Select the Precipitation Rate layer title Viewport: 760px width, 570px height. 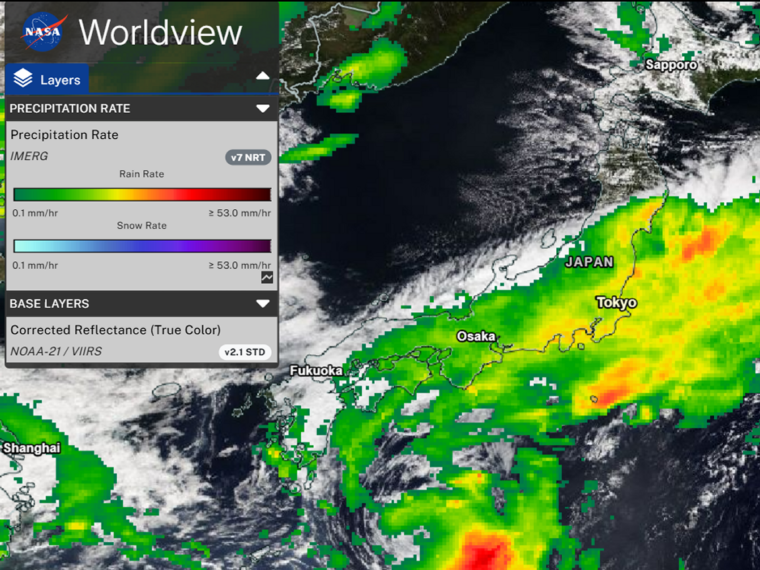64,135
